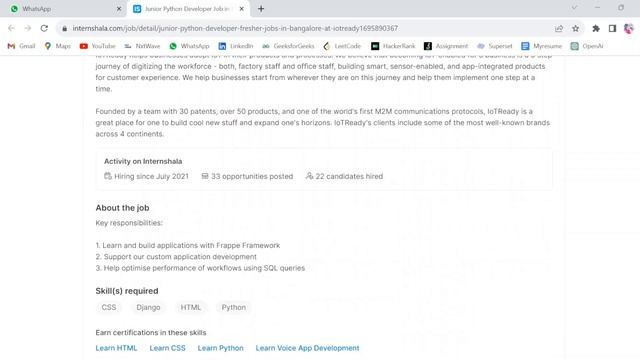
Task: Click the Django skill tag
Action: coord(148,307)
